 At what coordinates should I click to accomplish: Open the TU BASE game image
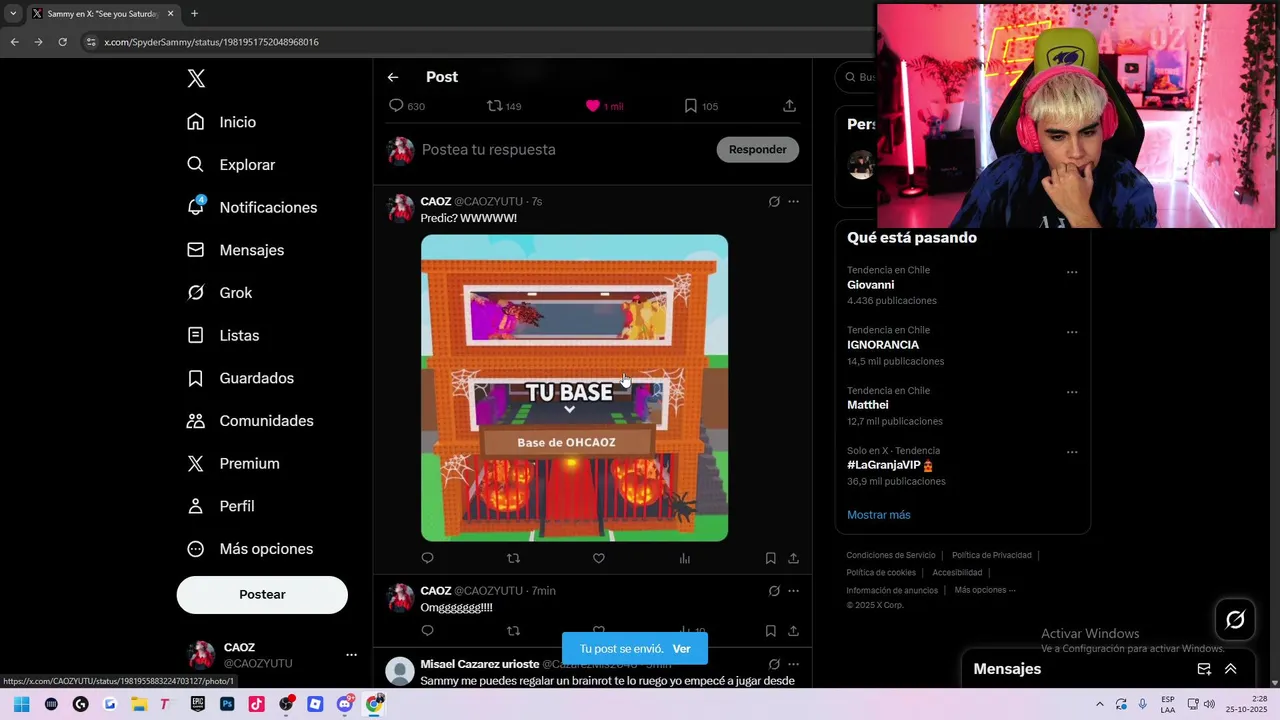click(574, 388)
